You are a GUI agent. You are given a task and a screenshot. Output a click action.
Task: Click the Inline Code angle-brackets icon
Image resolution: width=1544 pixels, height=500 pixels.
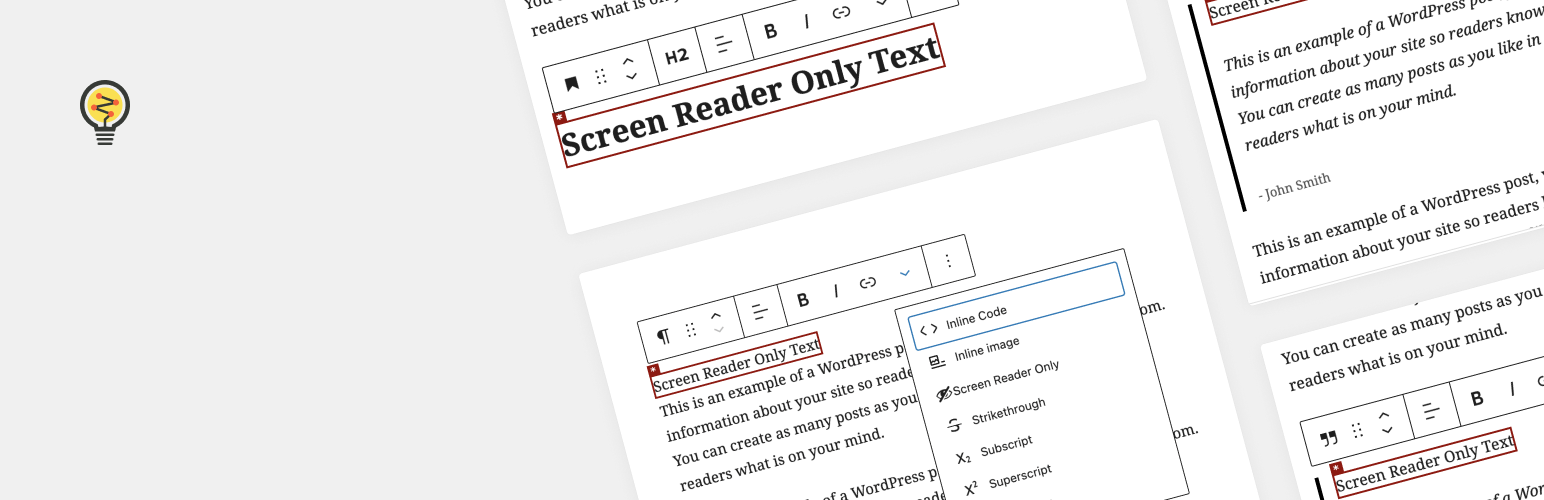pos(929,329)
